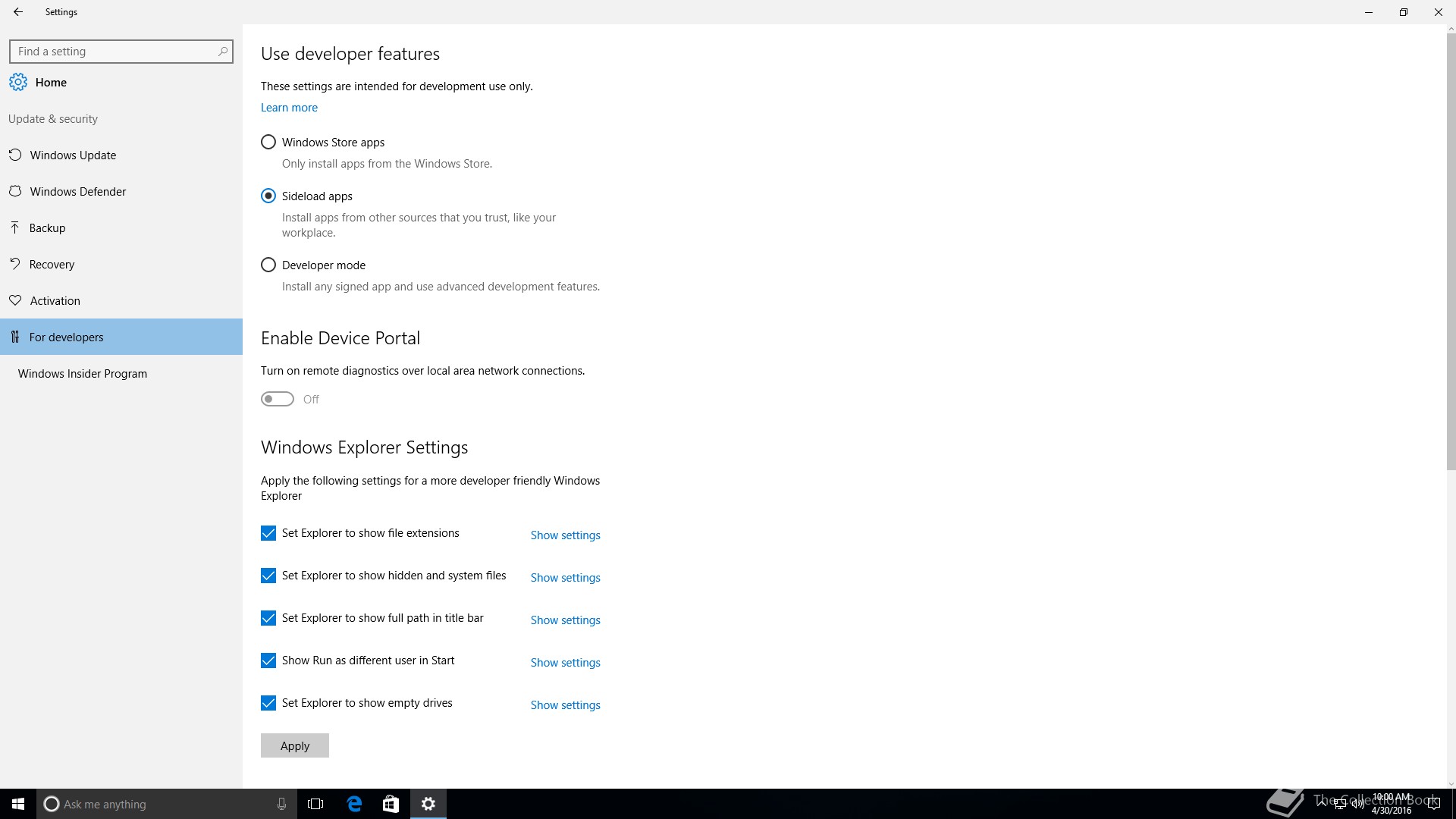Viewport: 1456px width, 819px height.
Task: Click Show settings for empty drives
Action: tap(566, 704)
